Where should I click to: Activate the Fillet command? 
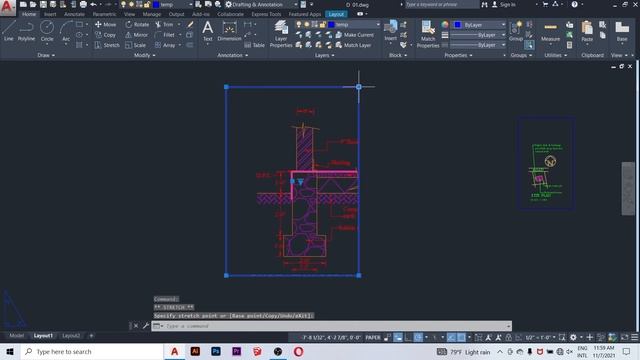click(x=165, y=35)
